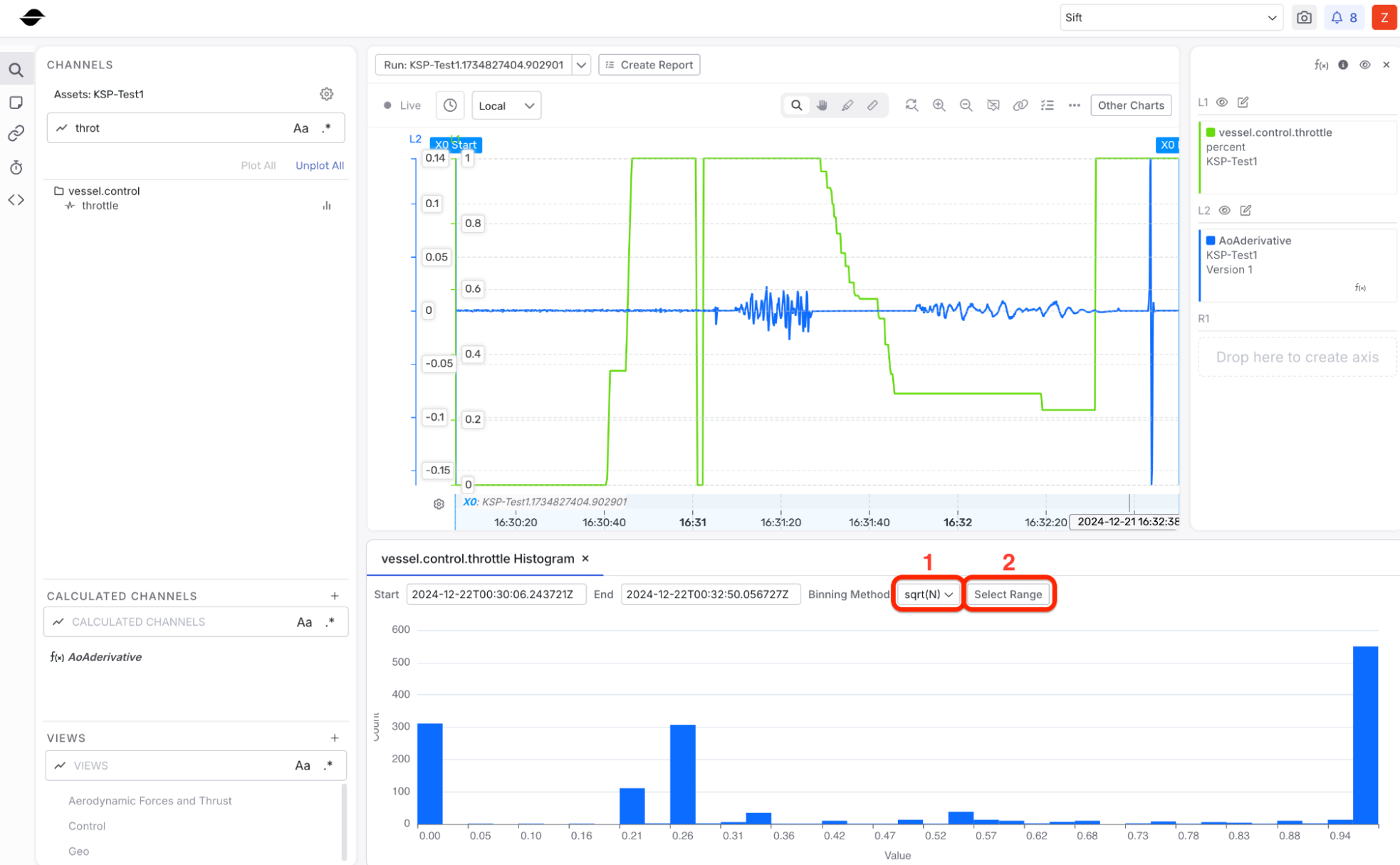Image resolution: width=1400 pixels, height=865 pixels.
Task: Take a screenshot with camera icon
Action: pos(1303,18)
